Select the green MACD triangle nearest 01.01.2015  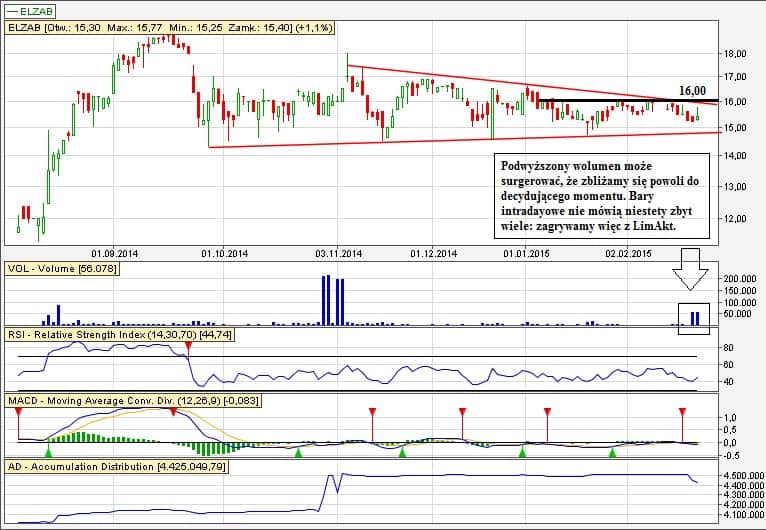[521, 454]
